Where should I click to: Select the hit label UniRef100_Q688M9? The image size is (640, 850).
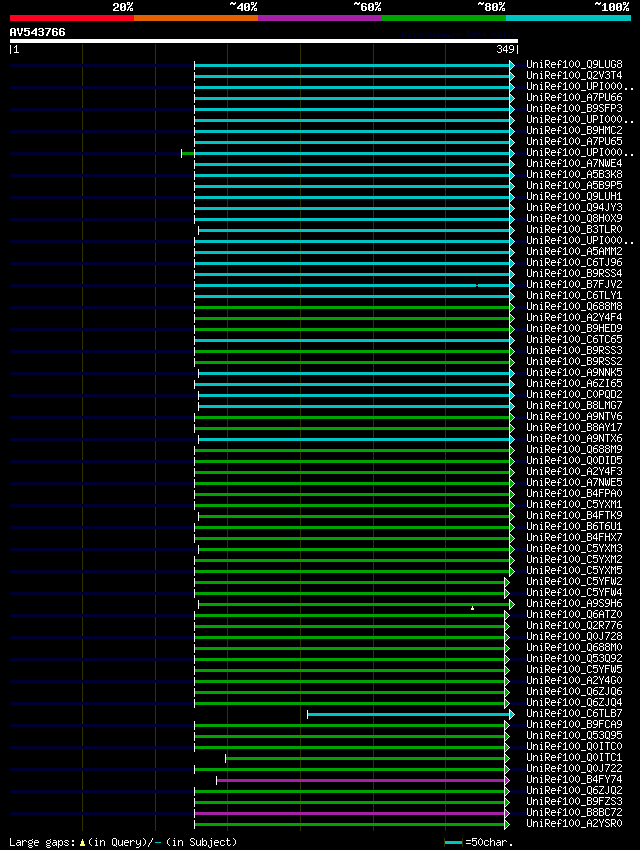[x=574, y=449]
